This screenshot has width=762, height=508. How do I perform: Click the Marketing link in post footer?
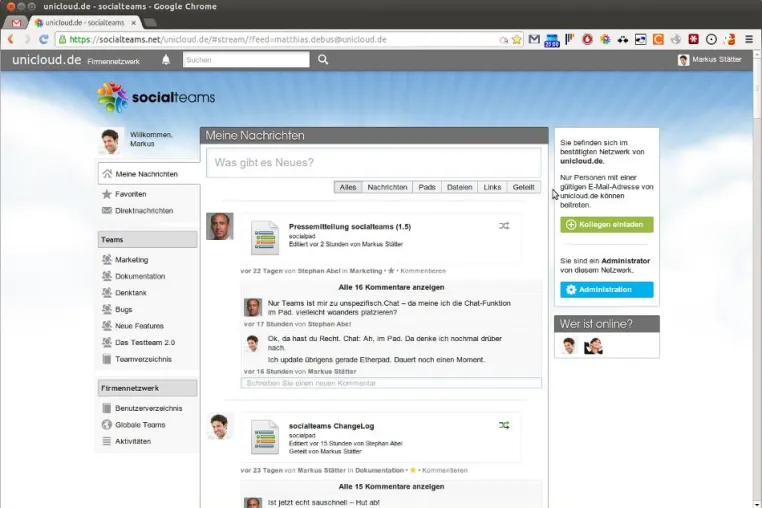tap(366, 271)
